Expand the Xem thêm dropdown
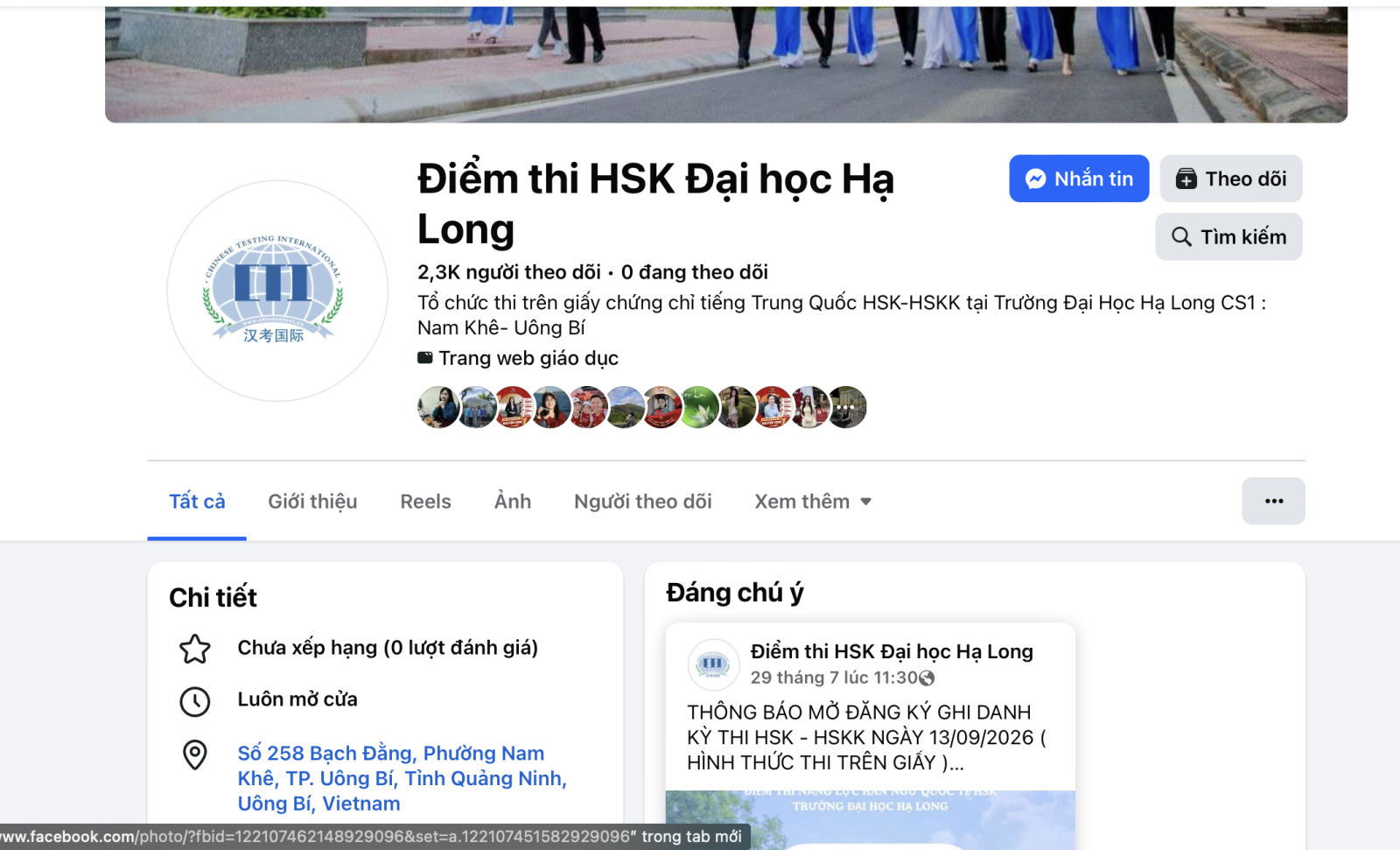 813,502
